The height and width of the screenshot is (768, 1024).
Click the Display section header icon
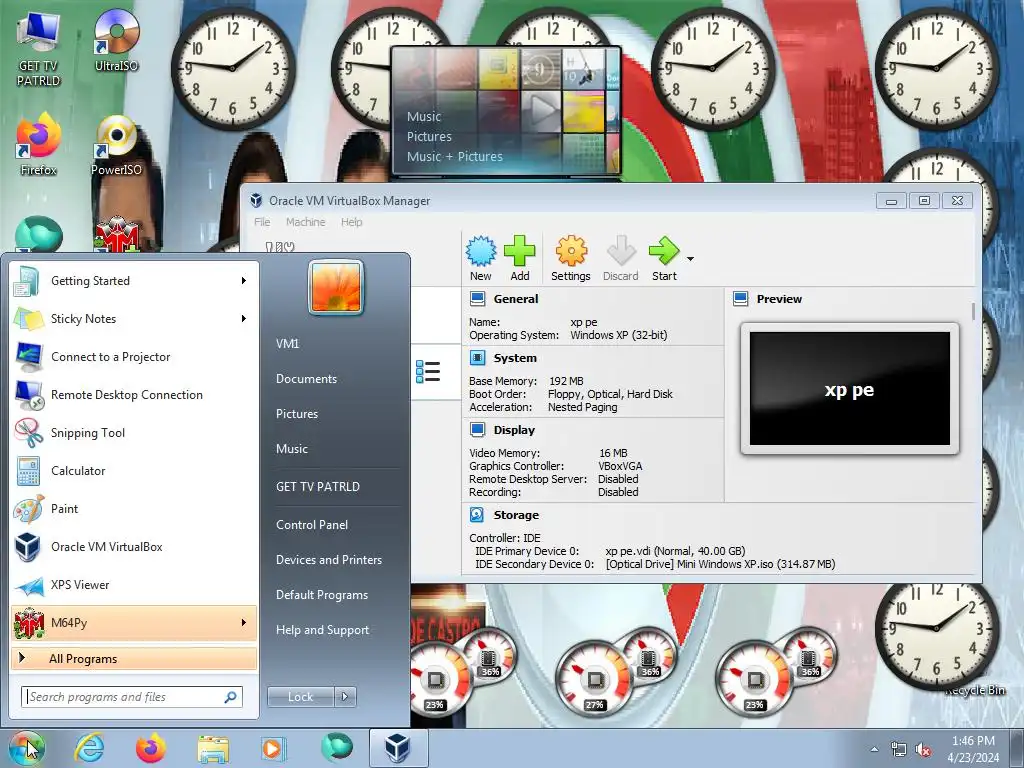477,430
